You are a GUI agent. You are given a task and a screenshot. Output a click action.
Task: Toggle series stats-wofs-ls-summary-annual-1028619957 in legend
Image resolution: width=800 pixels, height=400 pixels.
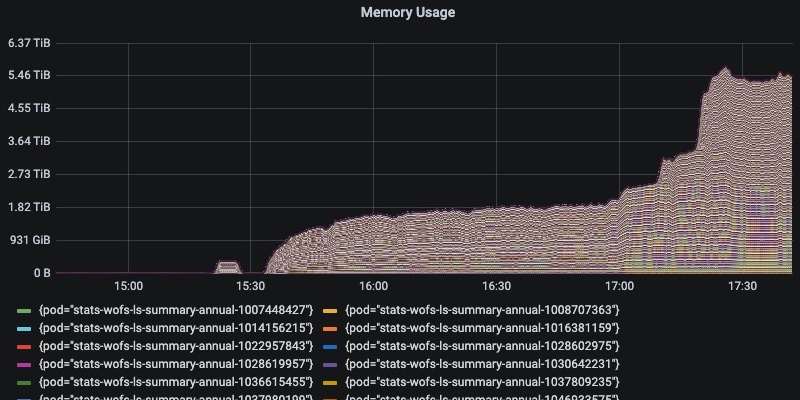[x=176, y=364]
